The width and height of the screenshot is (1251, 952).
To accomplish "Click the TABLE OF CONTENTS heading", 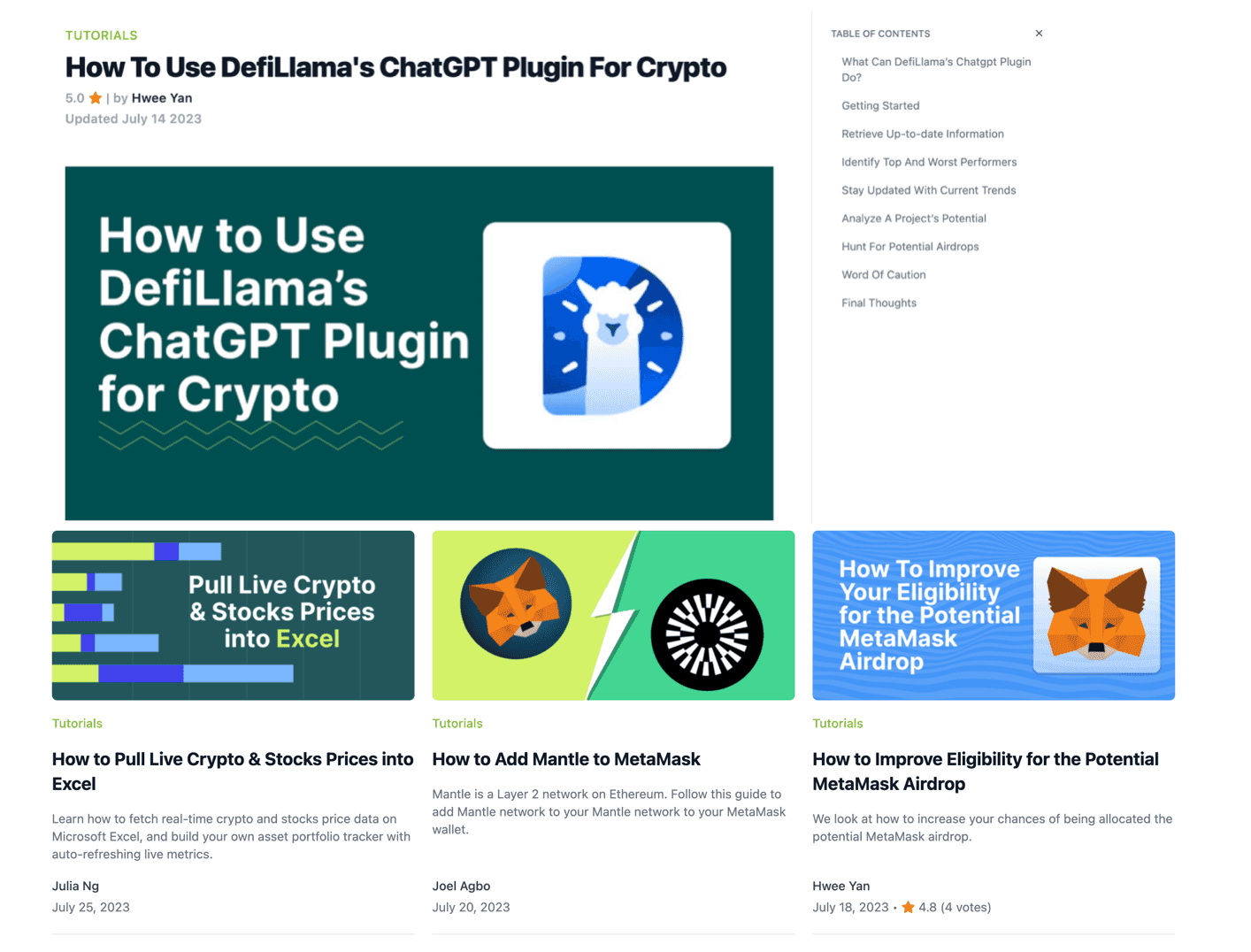I will [880, 34].
